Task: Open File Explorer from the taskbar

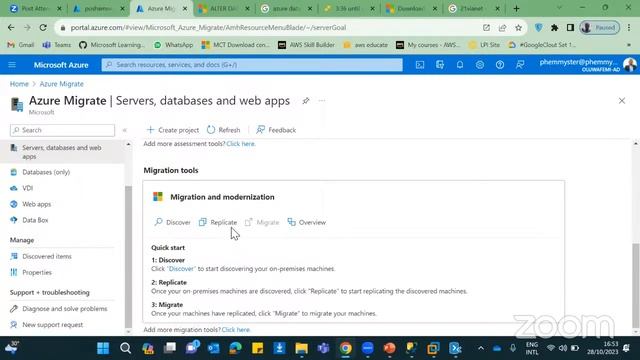Action: click(x=302, y=348)
